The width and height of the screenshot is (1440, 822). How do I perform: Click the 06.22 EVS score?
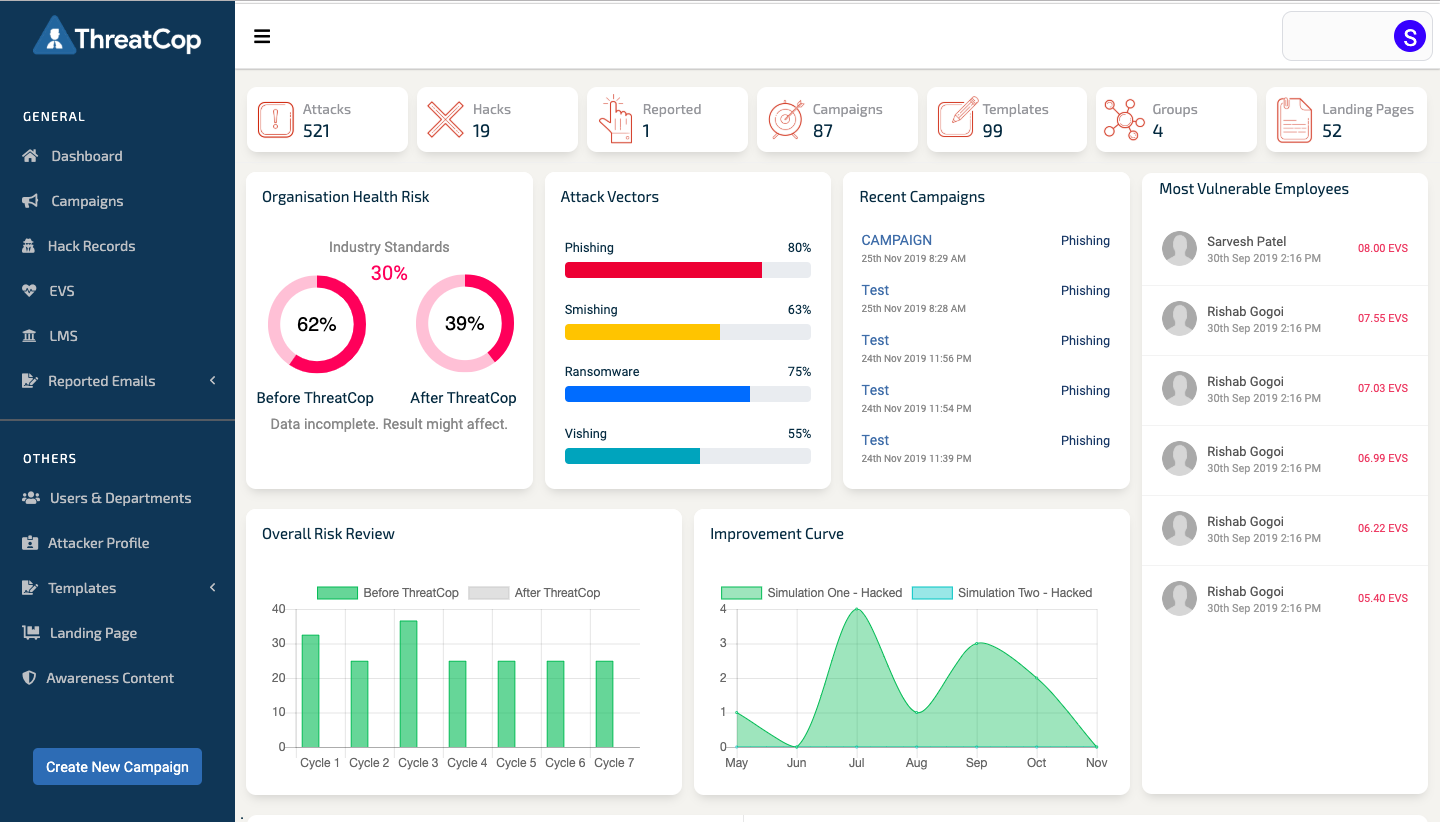point(1383,528)
